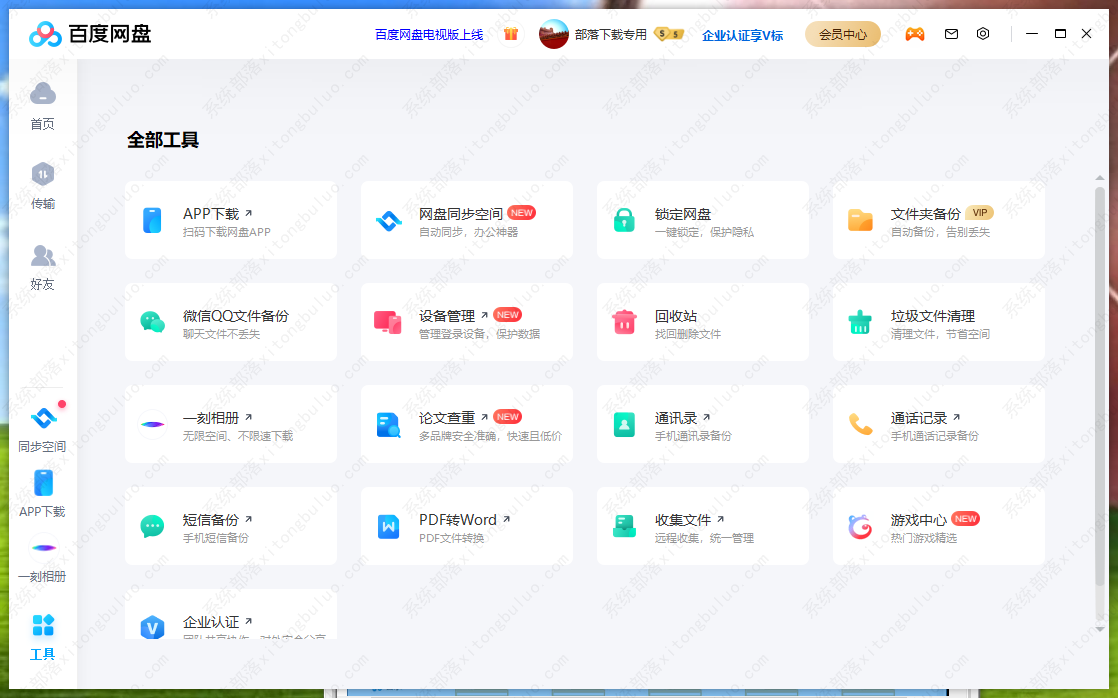Open 百度网盘电视版上线 link

click(x=429, y=35)
